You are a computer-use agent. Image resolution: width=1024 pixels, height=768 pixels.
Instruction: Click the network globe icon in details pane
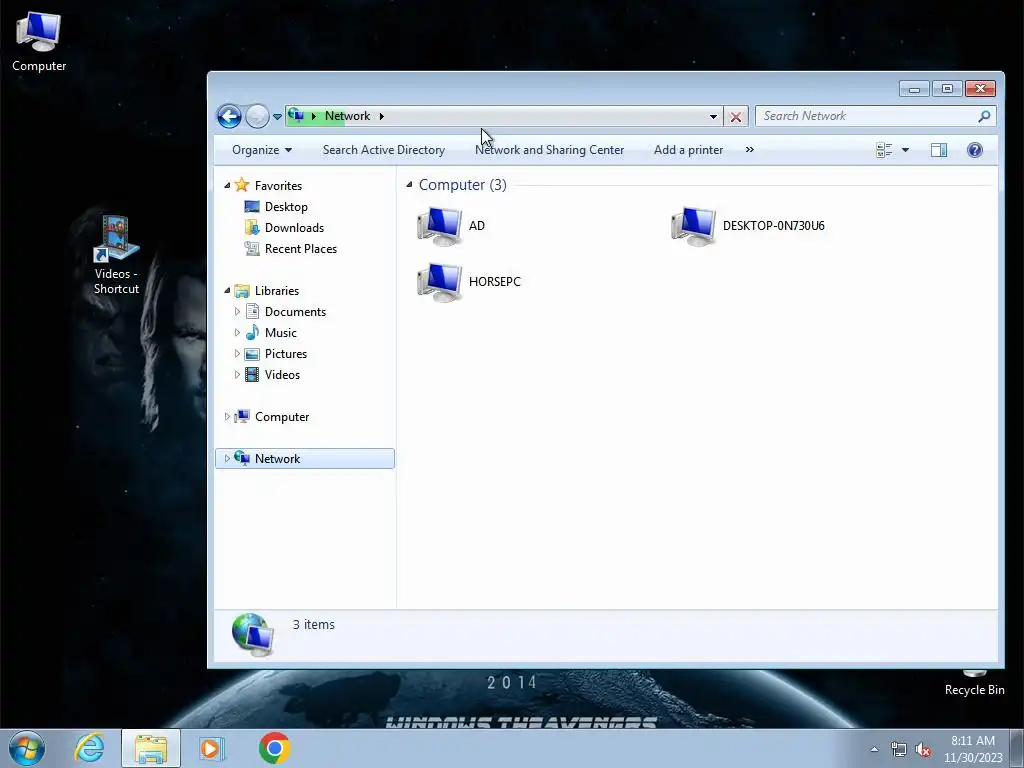(253, 635)
